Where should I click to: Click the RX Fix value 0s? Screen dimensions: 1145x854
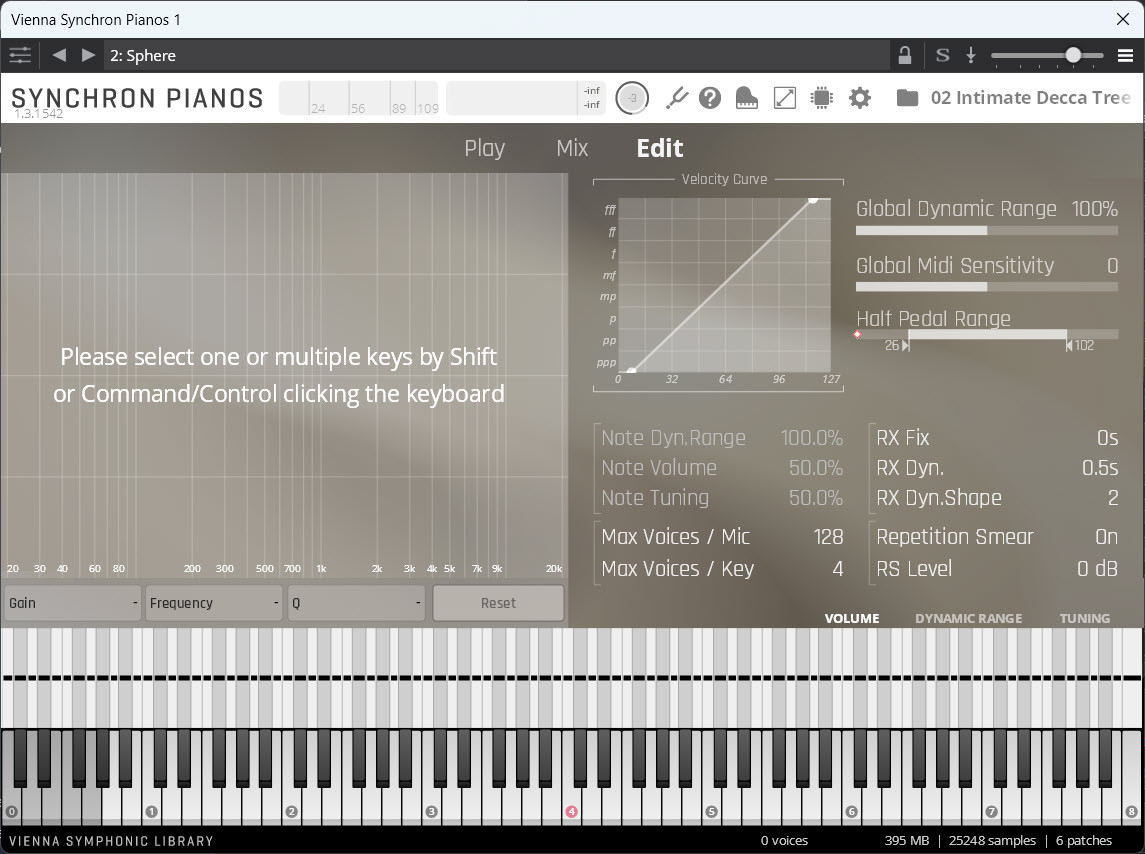tap(1107, 438)
